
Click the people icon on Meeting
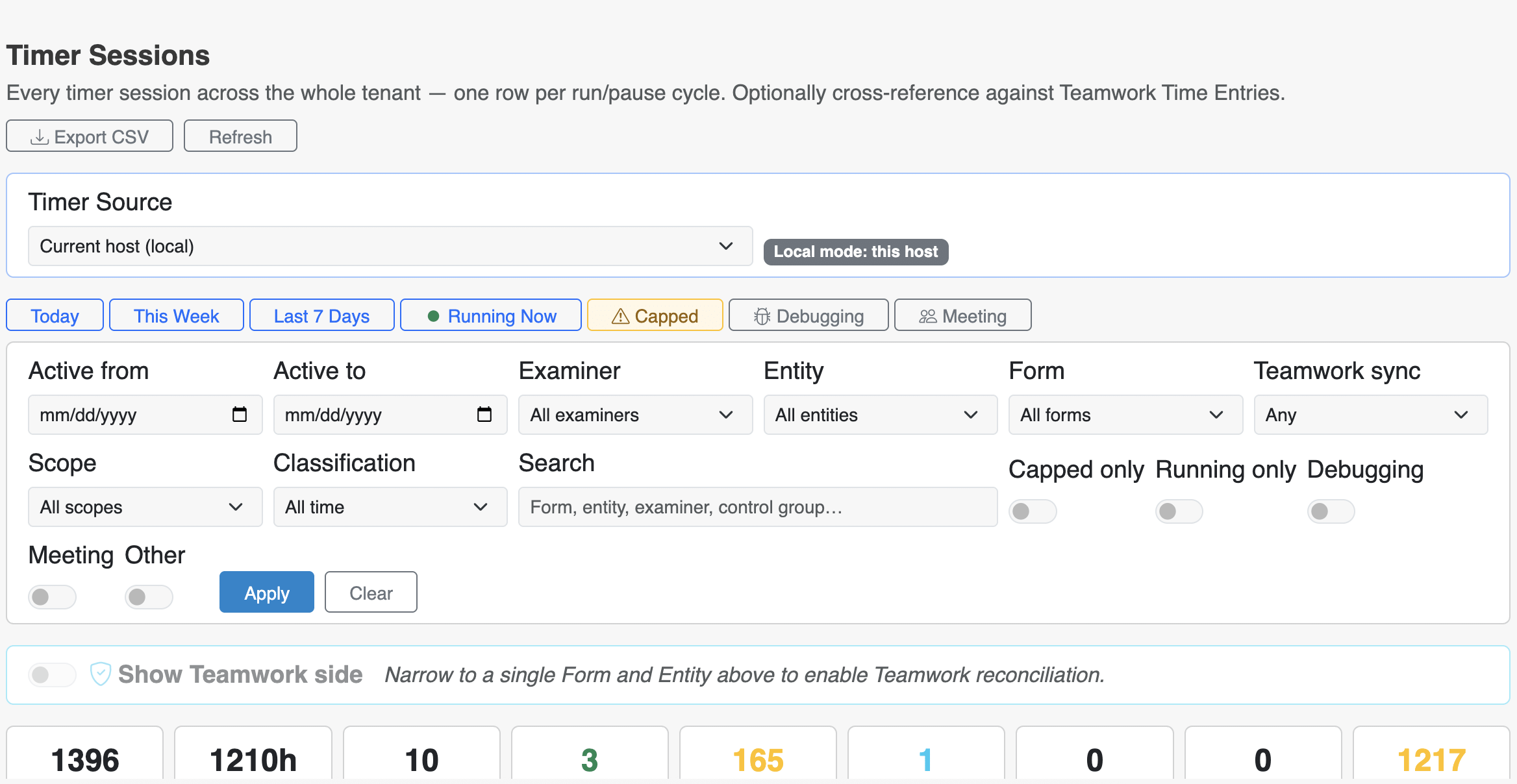927,316
